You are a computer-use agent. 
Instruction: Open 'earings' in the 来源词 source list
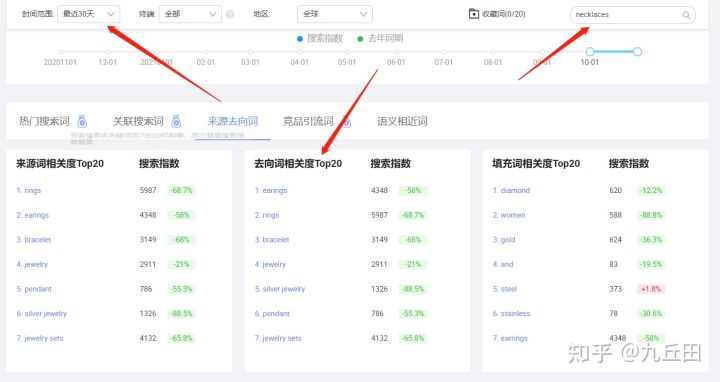(33, 215)
